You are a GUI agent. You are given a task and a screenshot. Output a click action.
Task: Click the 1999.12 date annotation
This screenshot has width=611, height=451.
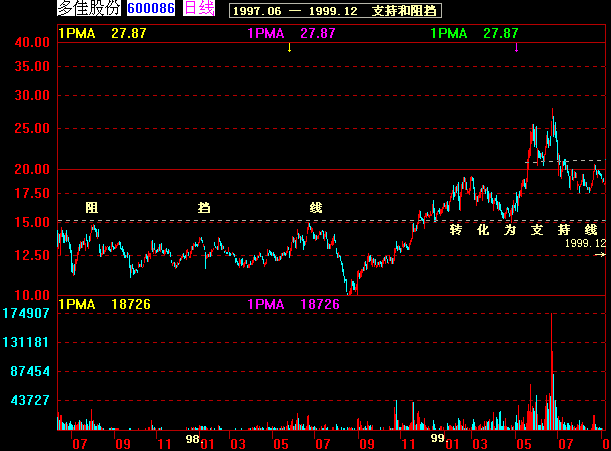click(585, 243)
